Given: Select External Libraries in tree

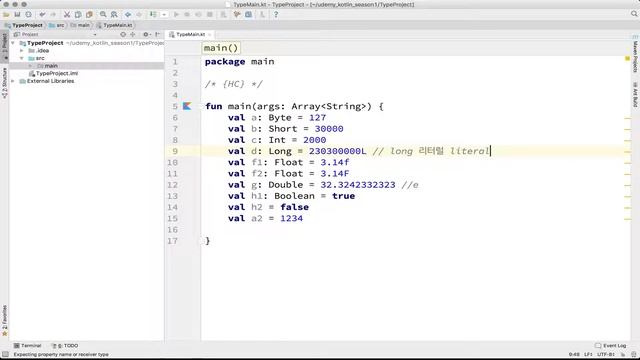Looking at the screenshot, I should [47, 81].
